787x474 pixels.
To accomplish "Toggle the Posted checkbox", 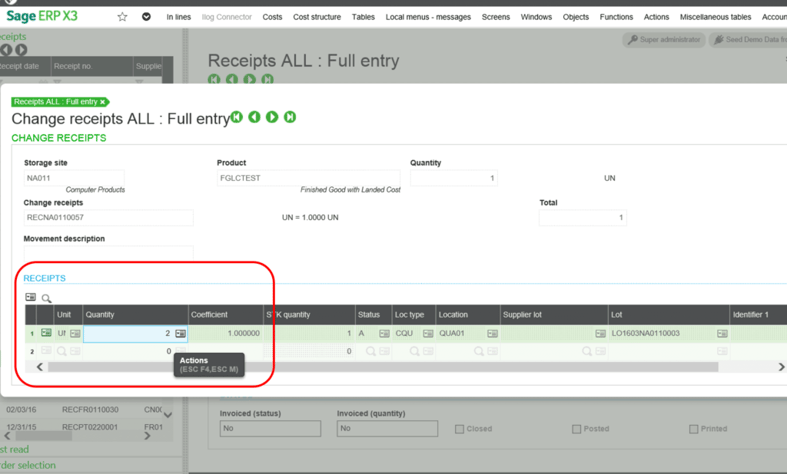I will coord(576,429).
